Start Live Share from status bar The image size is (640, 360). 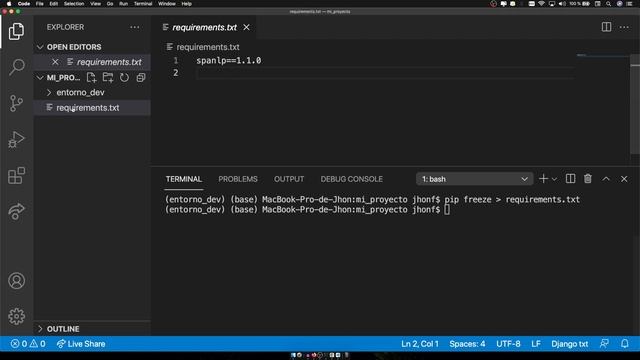[81, 344]
